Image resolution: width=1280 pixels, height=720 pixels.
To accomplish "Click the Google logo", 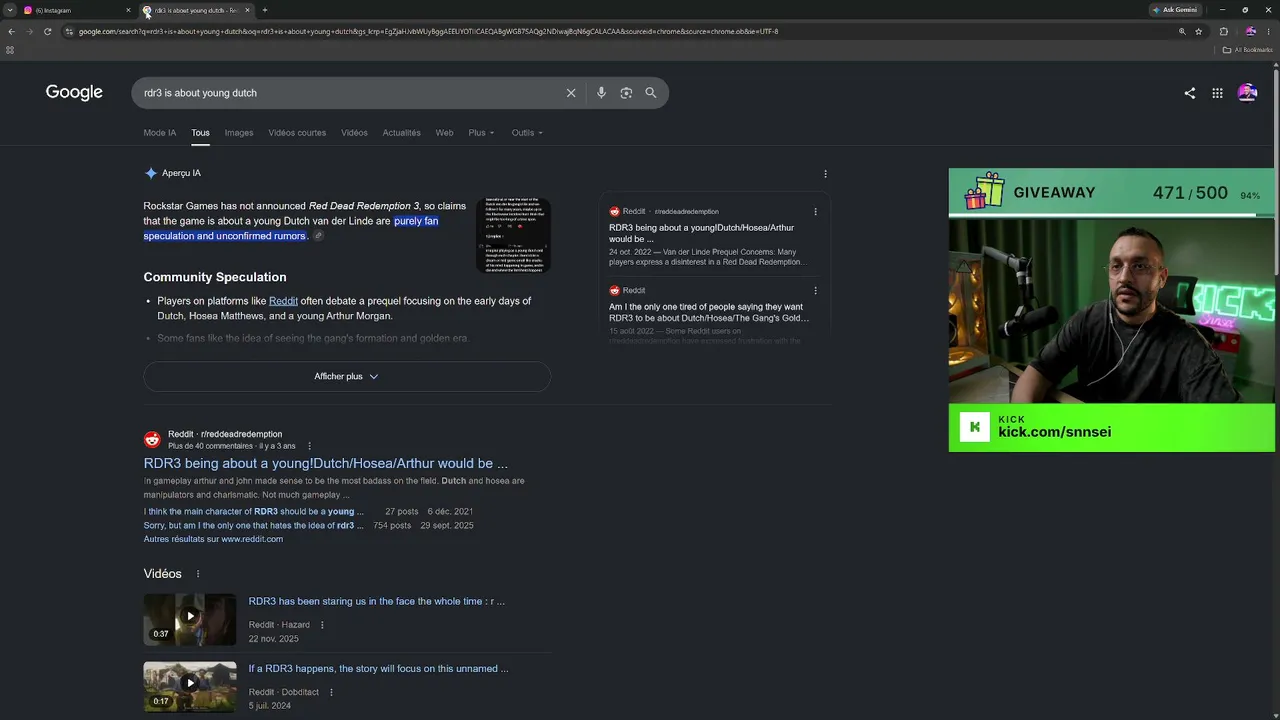I will pos(74,92).
